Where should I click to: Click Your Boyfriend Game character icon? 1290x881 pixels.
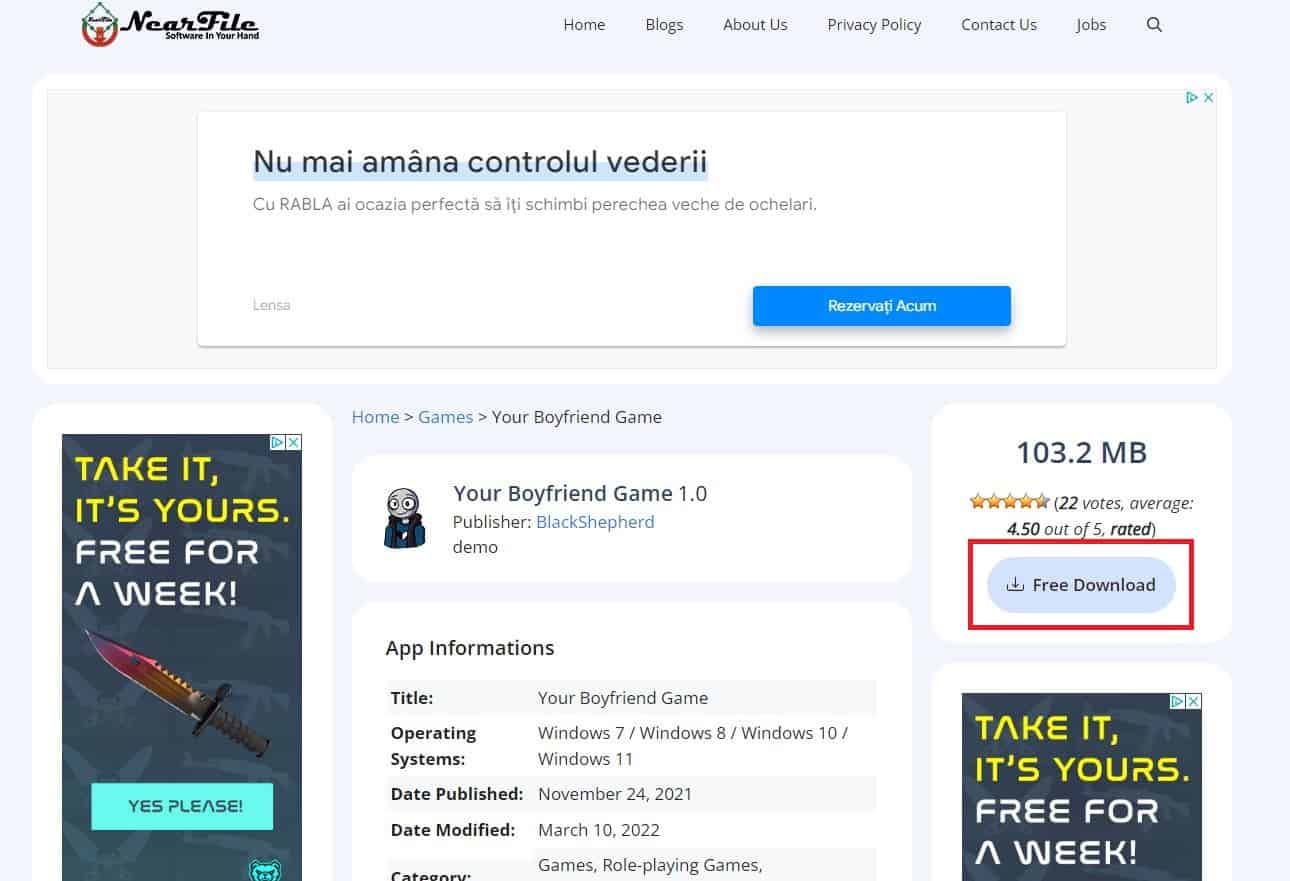coord(404,518)
